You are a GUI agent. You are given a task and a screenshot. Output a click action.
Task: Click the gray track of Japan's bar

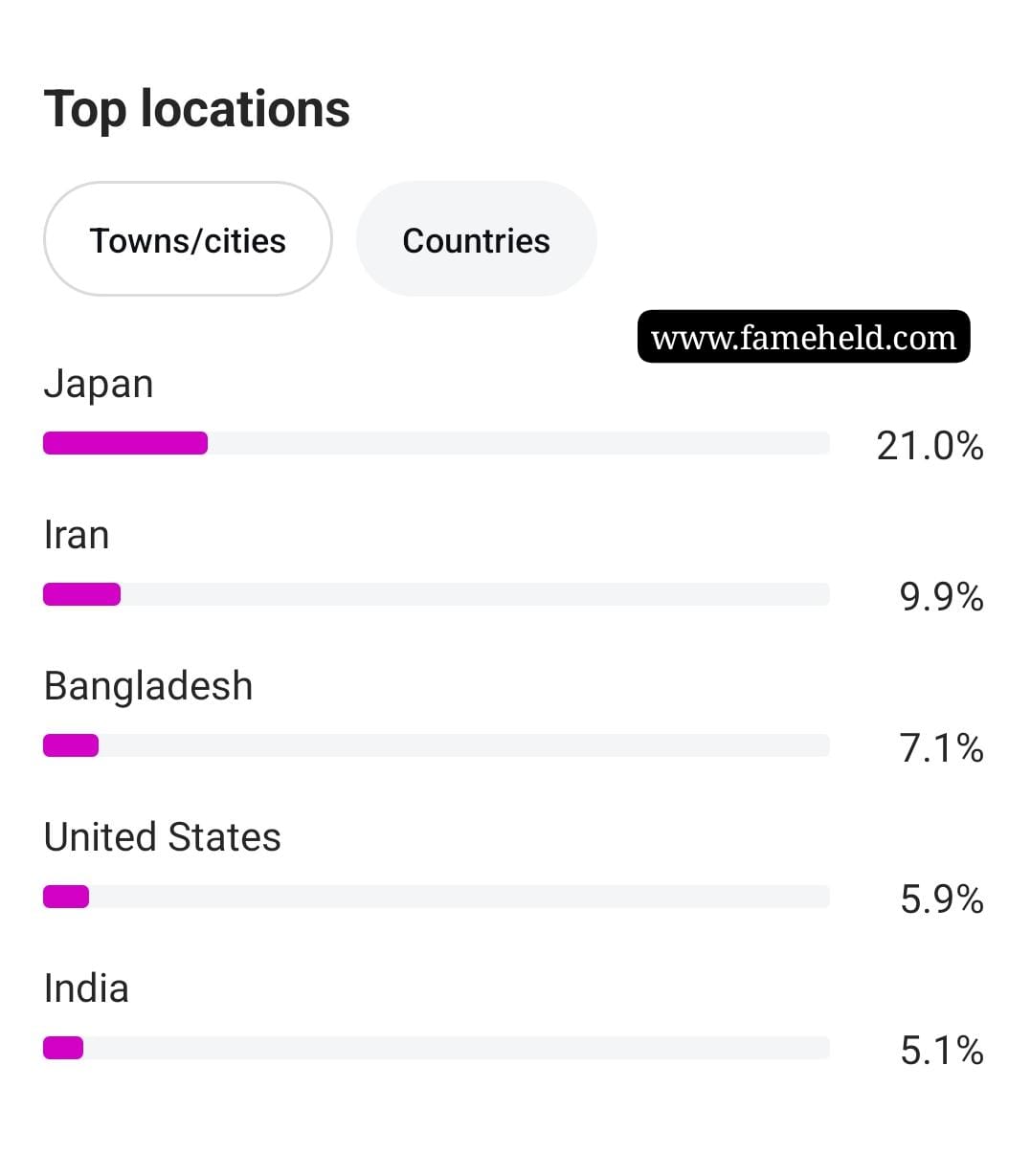(518, 443)
